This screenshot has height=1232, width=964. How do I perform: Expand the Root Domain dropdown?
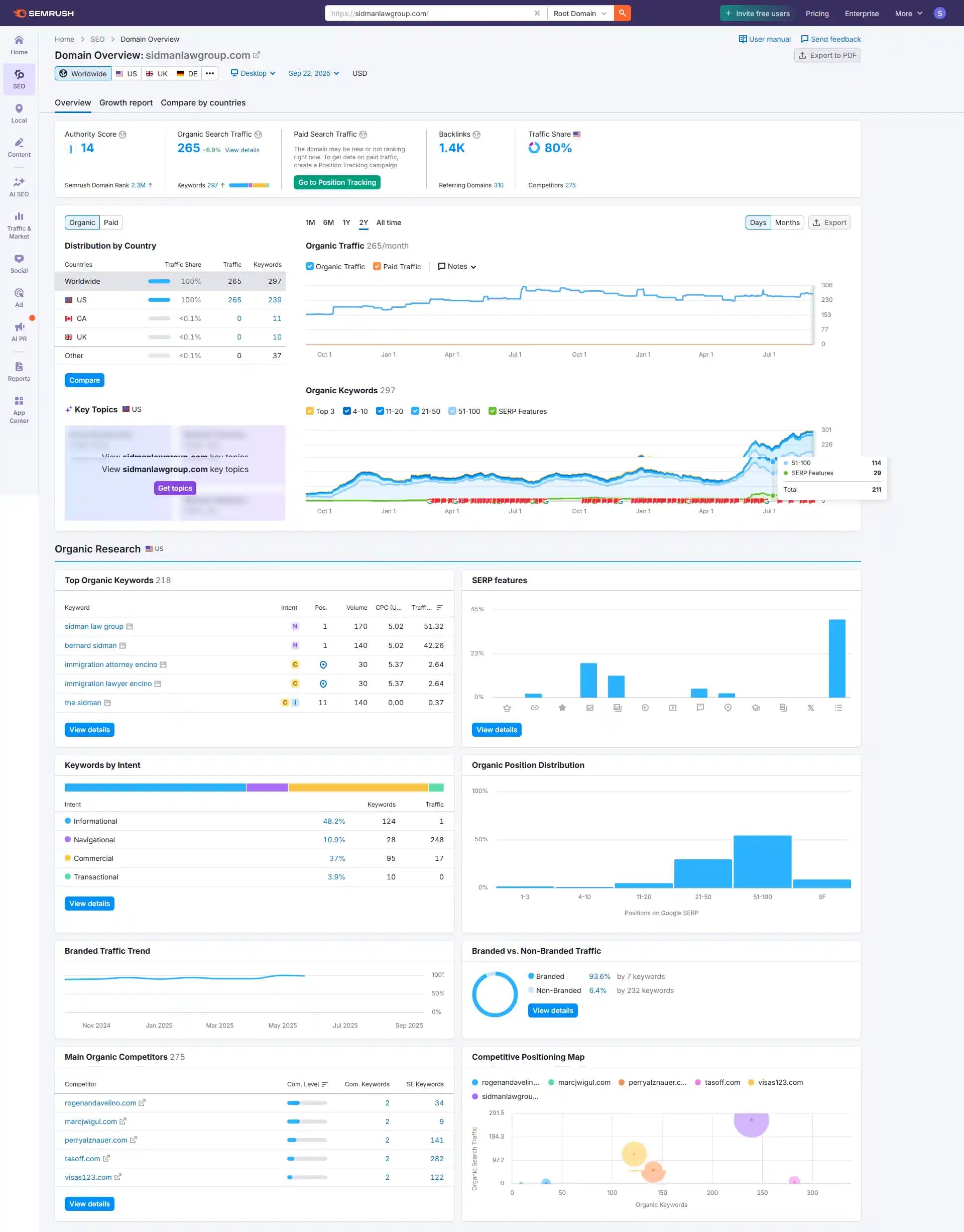coord(579,13)
